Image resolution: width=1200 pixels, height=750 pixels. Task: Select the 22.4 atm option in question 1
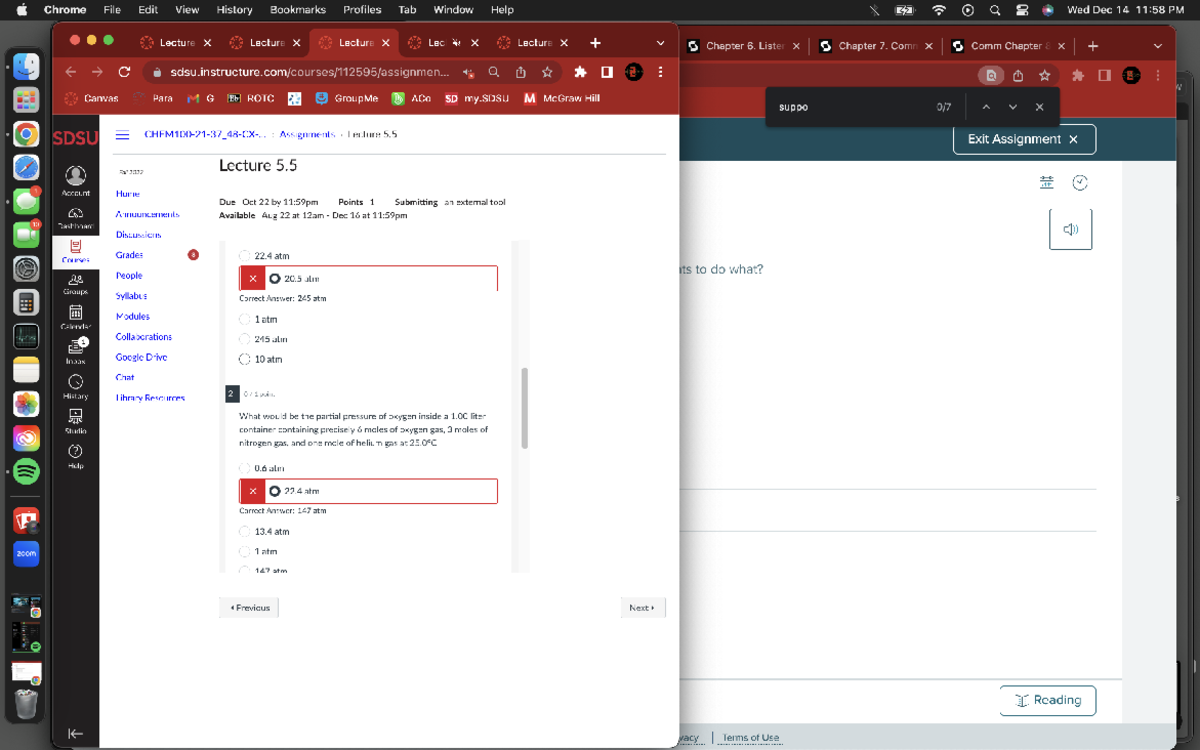[x=245, y=256]
